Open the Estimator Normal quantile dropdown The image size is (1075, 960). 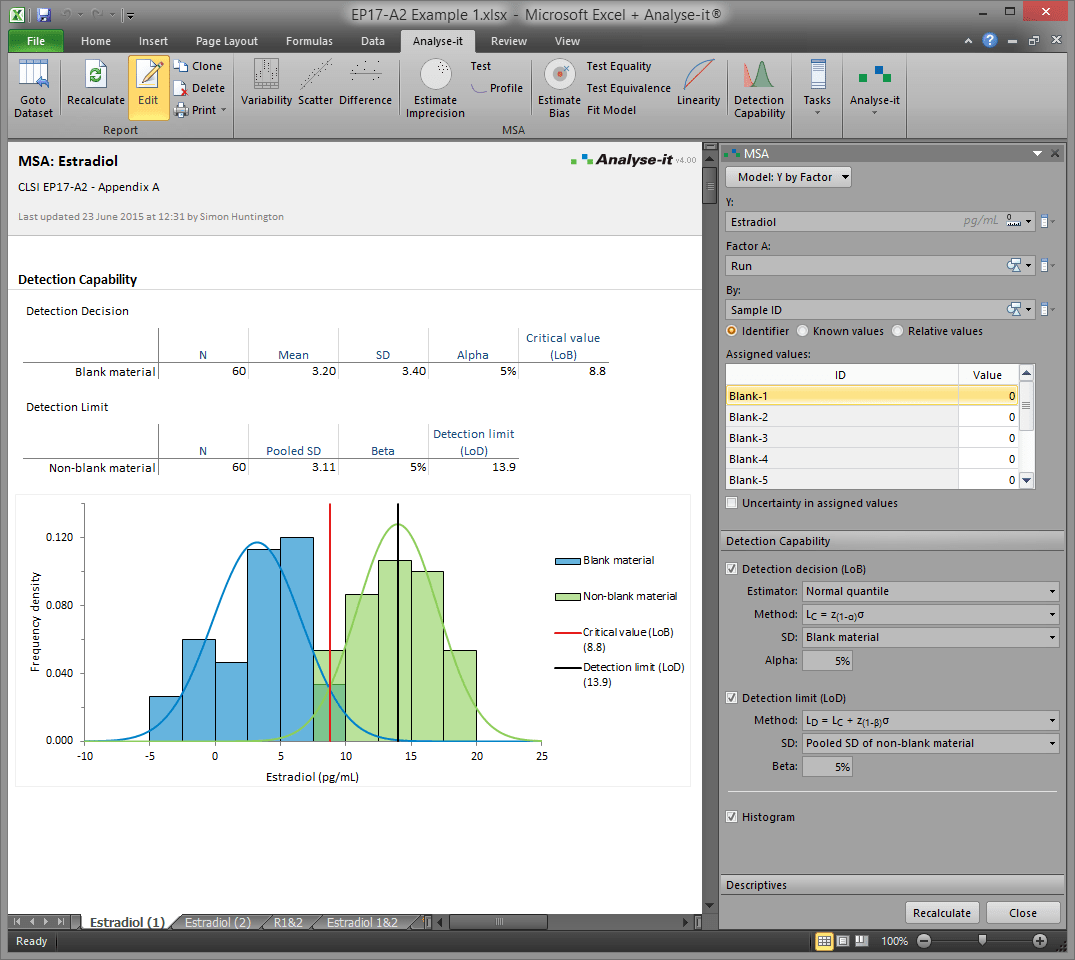930,591
